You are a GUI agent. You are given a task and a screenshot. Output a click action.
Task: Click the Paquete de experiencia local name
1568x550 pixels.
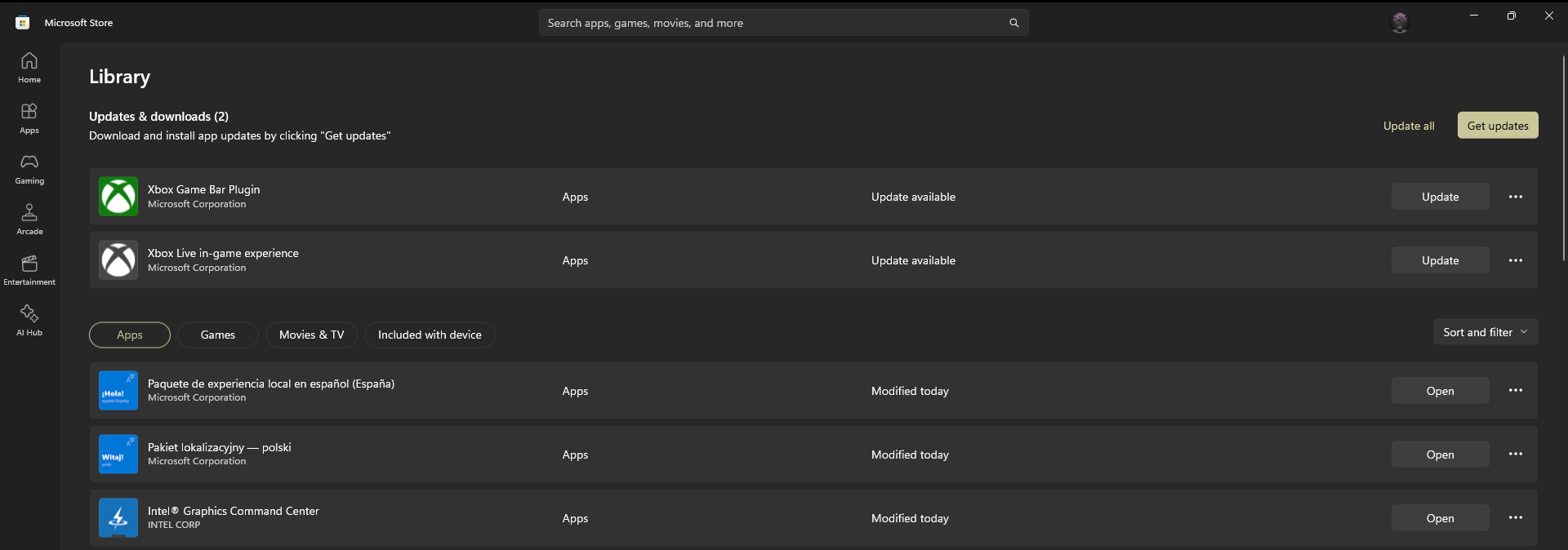(271, 384)
